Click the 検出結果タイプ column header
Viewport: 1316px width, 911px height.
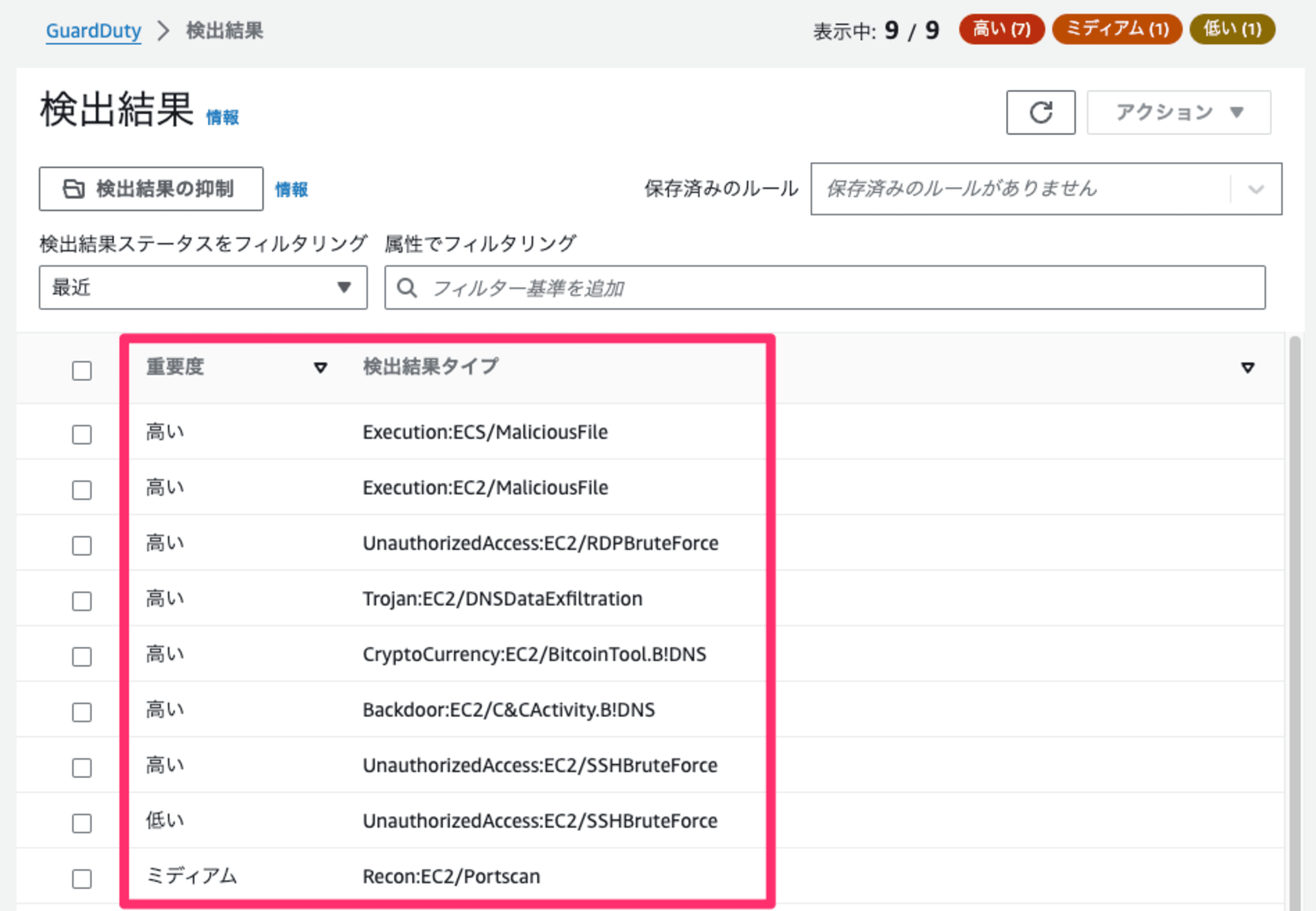430,367
